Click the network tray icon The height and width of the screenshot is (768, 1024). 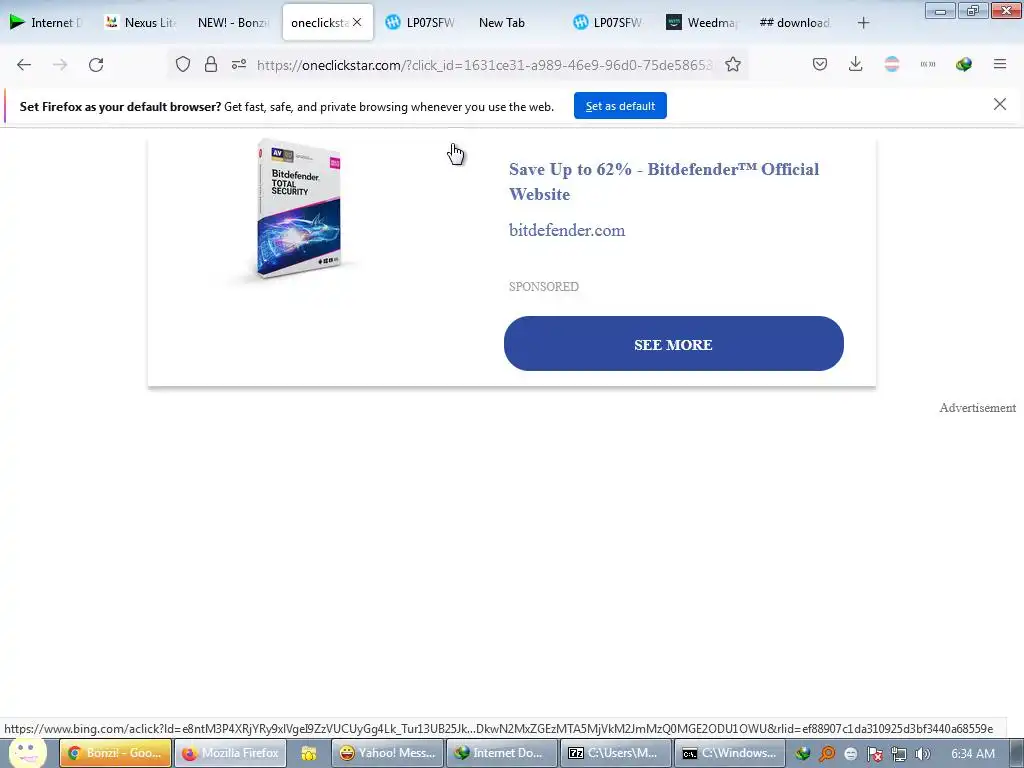899,754
